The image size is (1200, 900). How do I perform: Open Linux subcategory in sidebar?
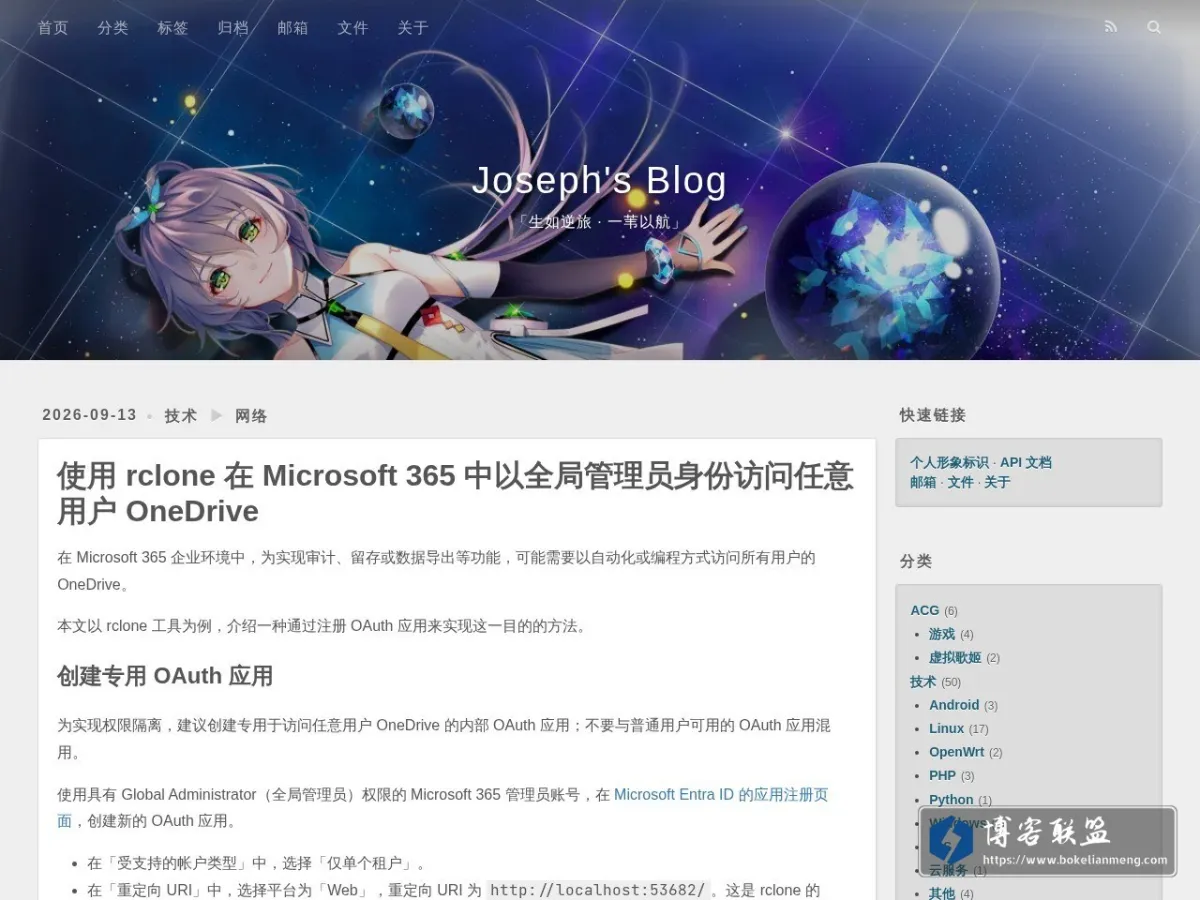[946, 729]
